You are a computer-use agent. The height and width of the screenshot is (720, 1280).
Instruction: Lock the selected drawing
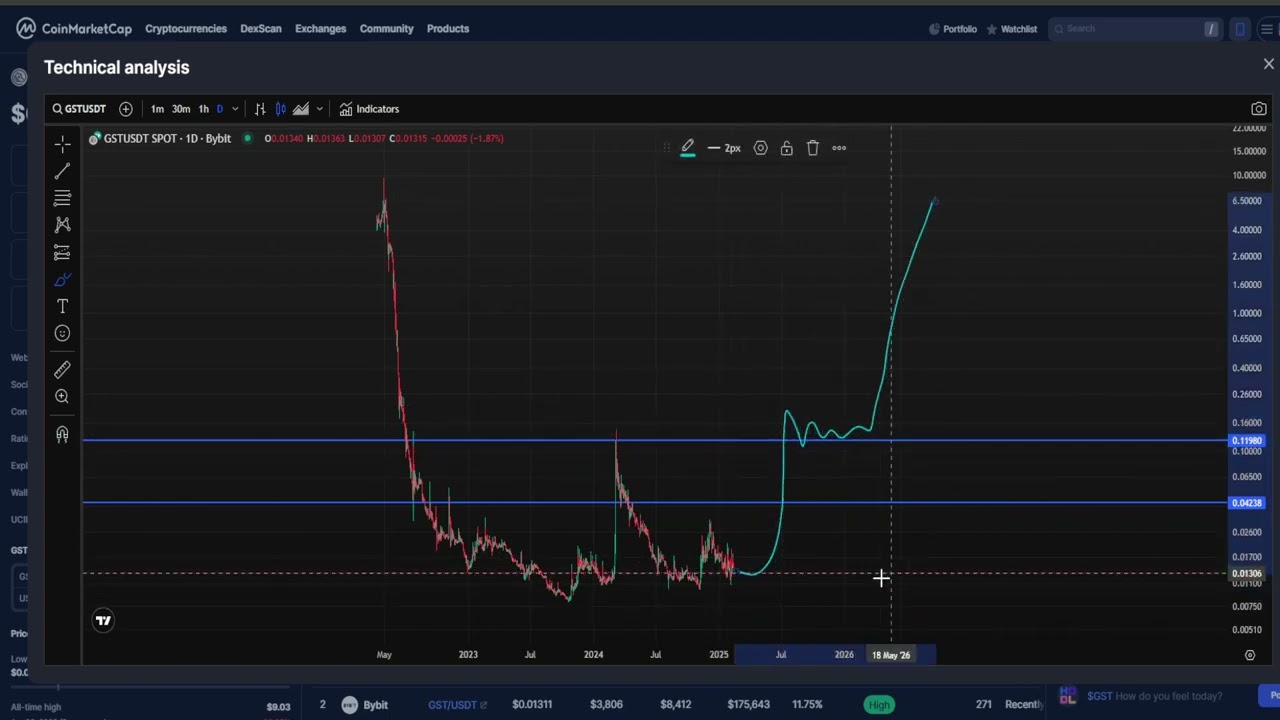(x=787, y=148)
